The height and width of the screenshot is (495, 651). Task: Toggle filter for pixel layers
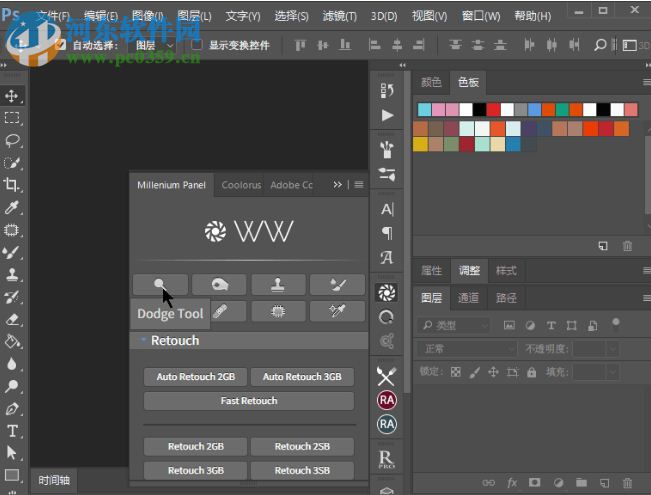[509, 326]
